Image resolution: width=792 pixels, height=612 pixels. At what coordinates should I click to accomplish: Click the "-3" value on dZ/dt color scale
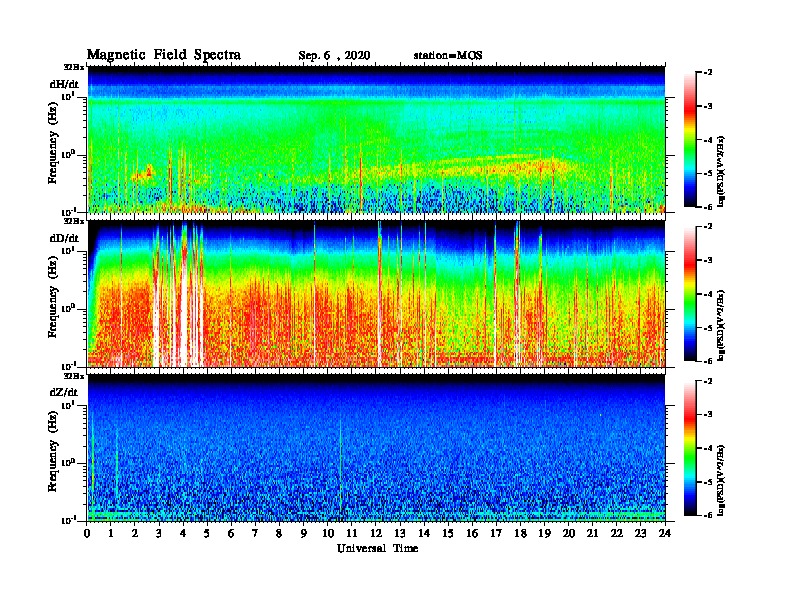pos(708,414)
